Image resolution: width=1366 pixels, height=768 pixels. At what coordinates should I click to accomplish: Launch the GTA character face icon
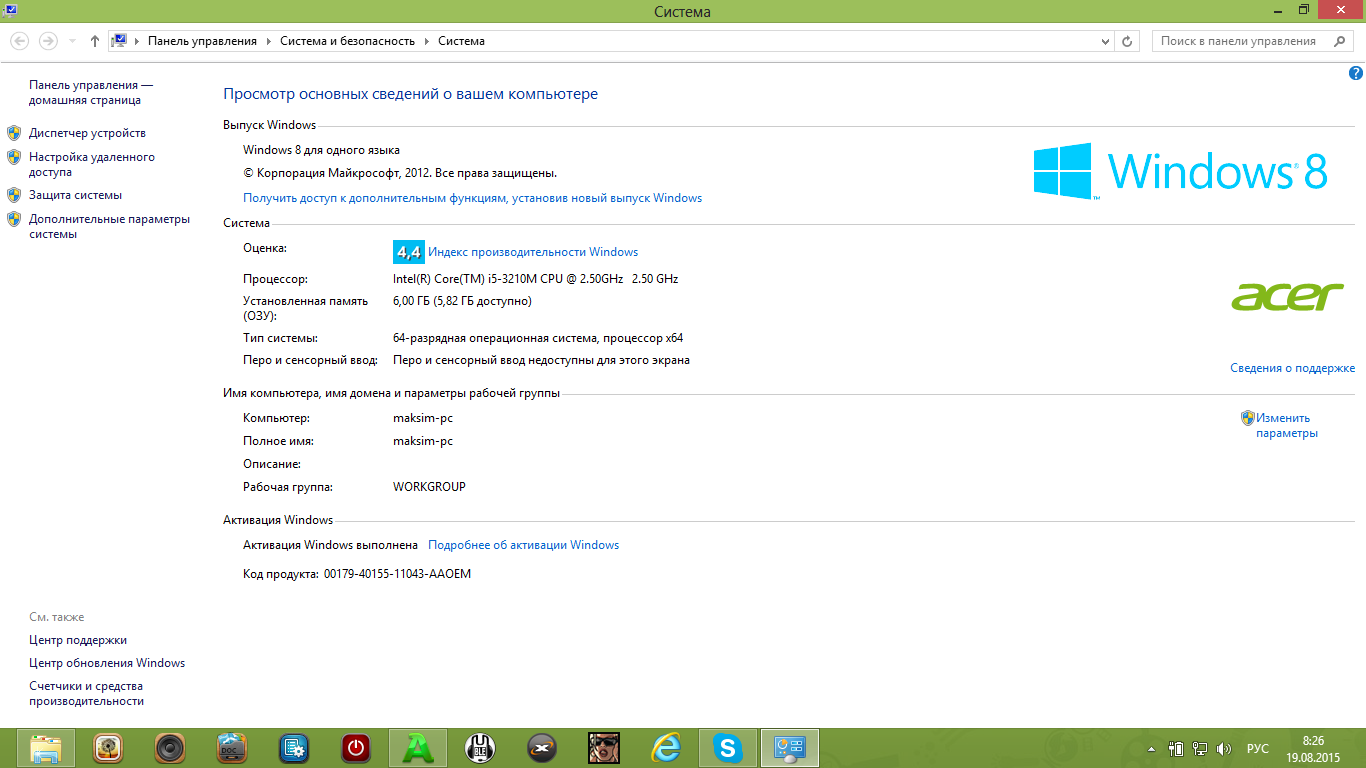pos(604,748)
